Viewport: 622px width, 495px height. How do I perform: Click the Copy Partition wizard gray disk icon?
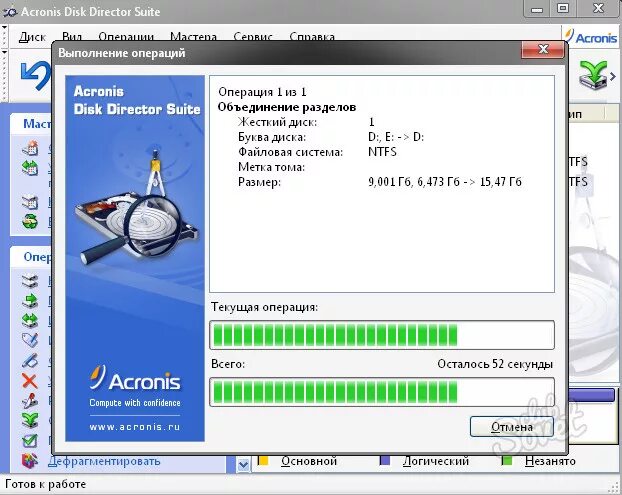point(30,202)
